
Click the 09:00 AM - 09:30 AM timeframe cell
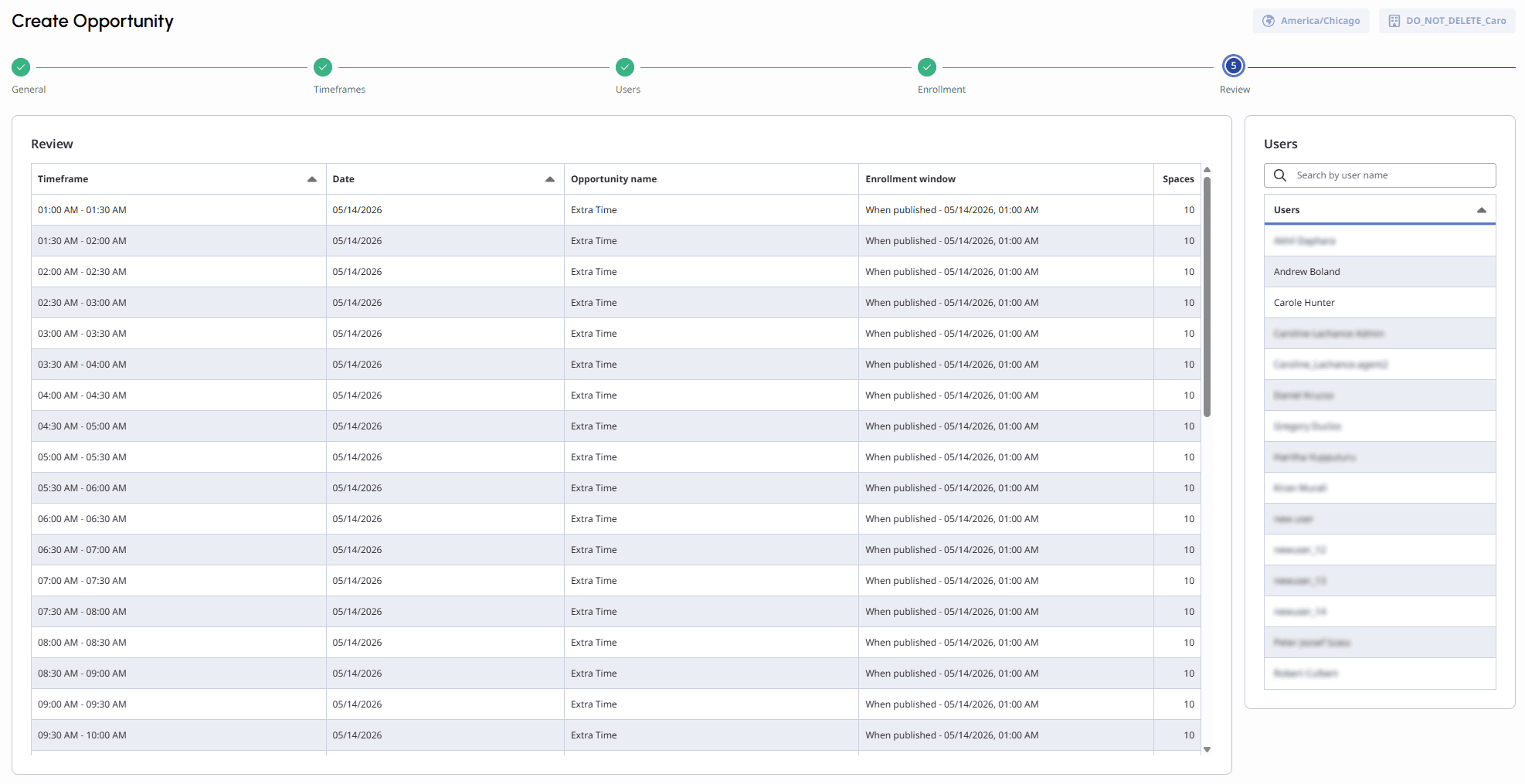178,704
